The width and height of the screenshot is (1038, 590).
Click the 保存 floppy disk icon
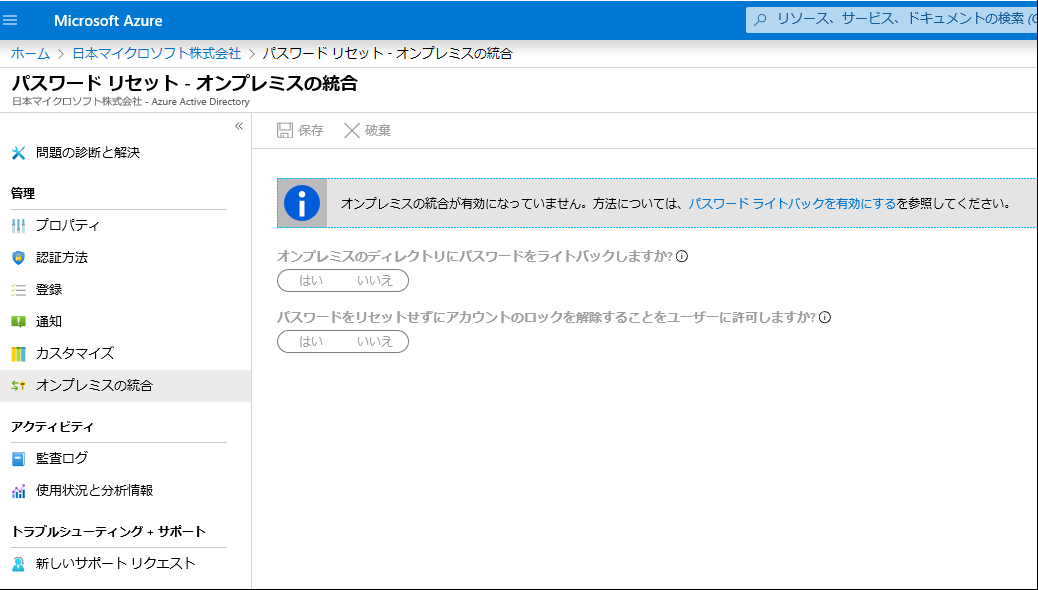pyautogui.click(x=285, y=130)
